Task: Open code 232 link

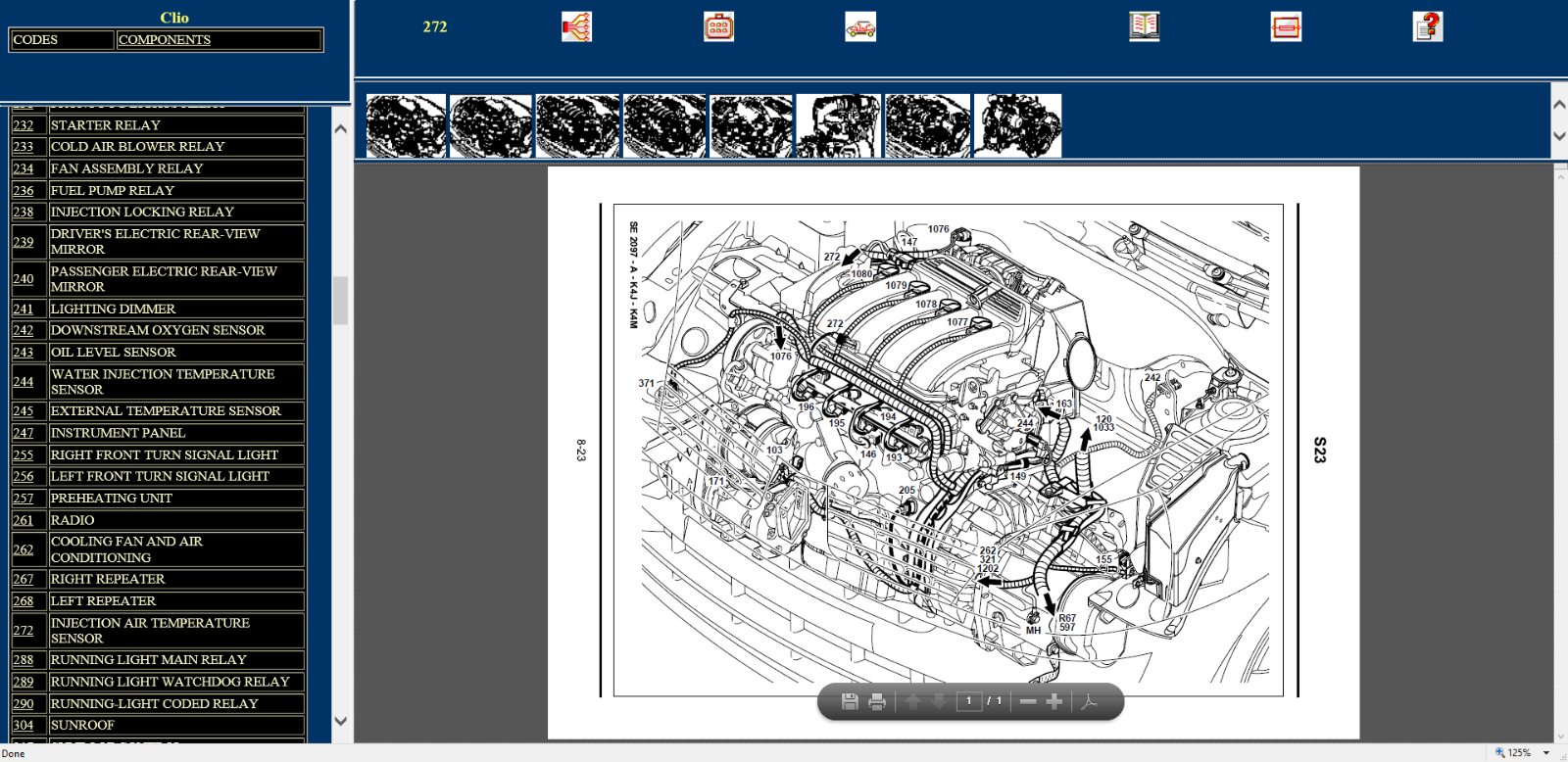Action: point(23,125)
